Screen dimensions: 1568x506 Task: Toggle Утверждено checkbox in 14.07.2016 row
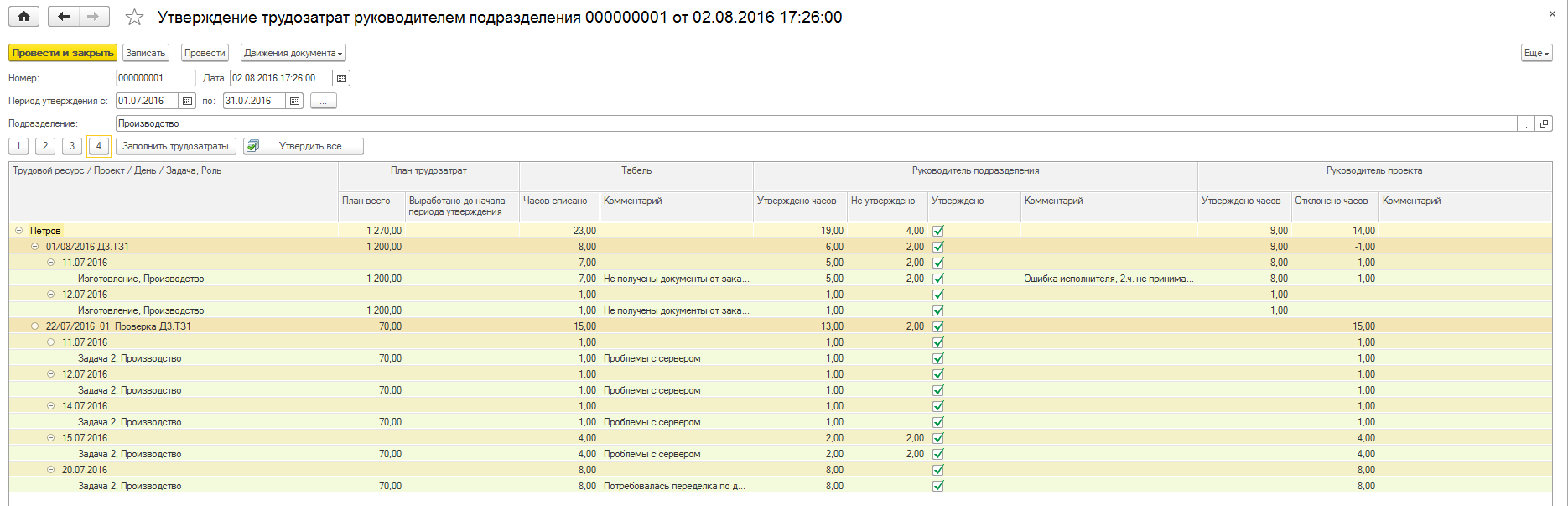coord(938,406)
